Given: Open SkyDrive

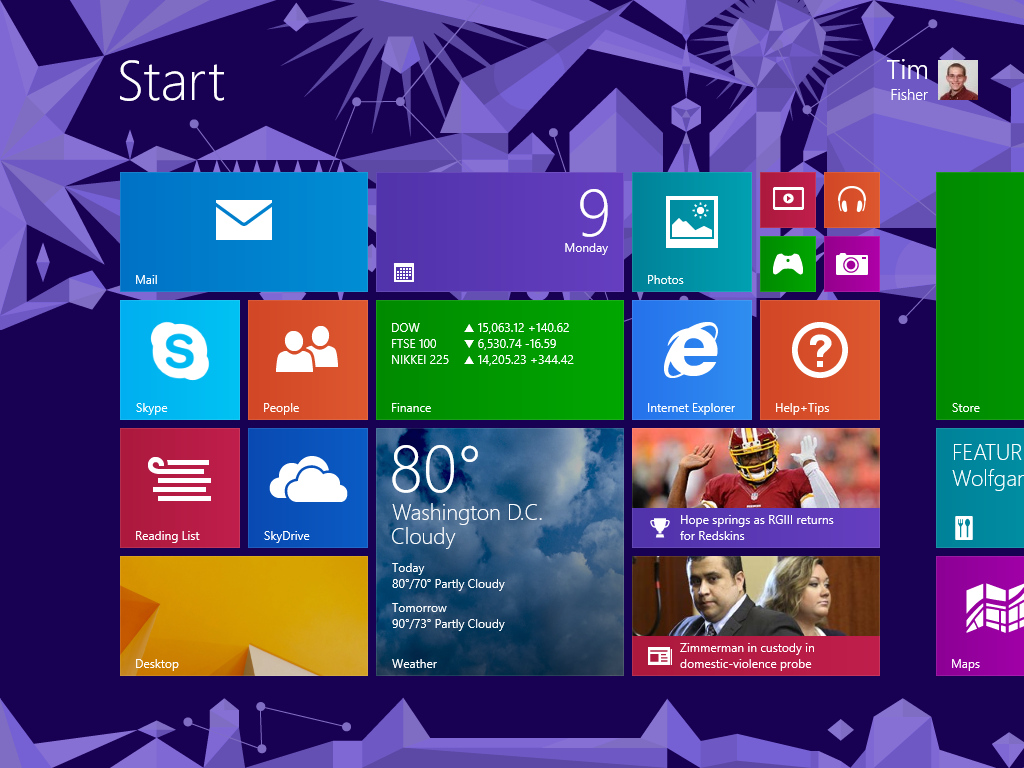Looking at the screenshot, I should 307,488.
